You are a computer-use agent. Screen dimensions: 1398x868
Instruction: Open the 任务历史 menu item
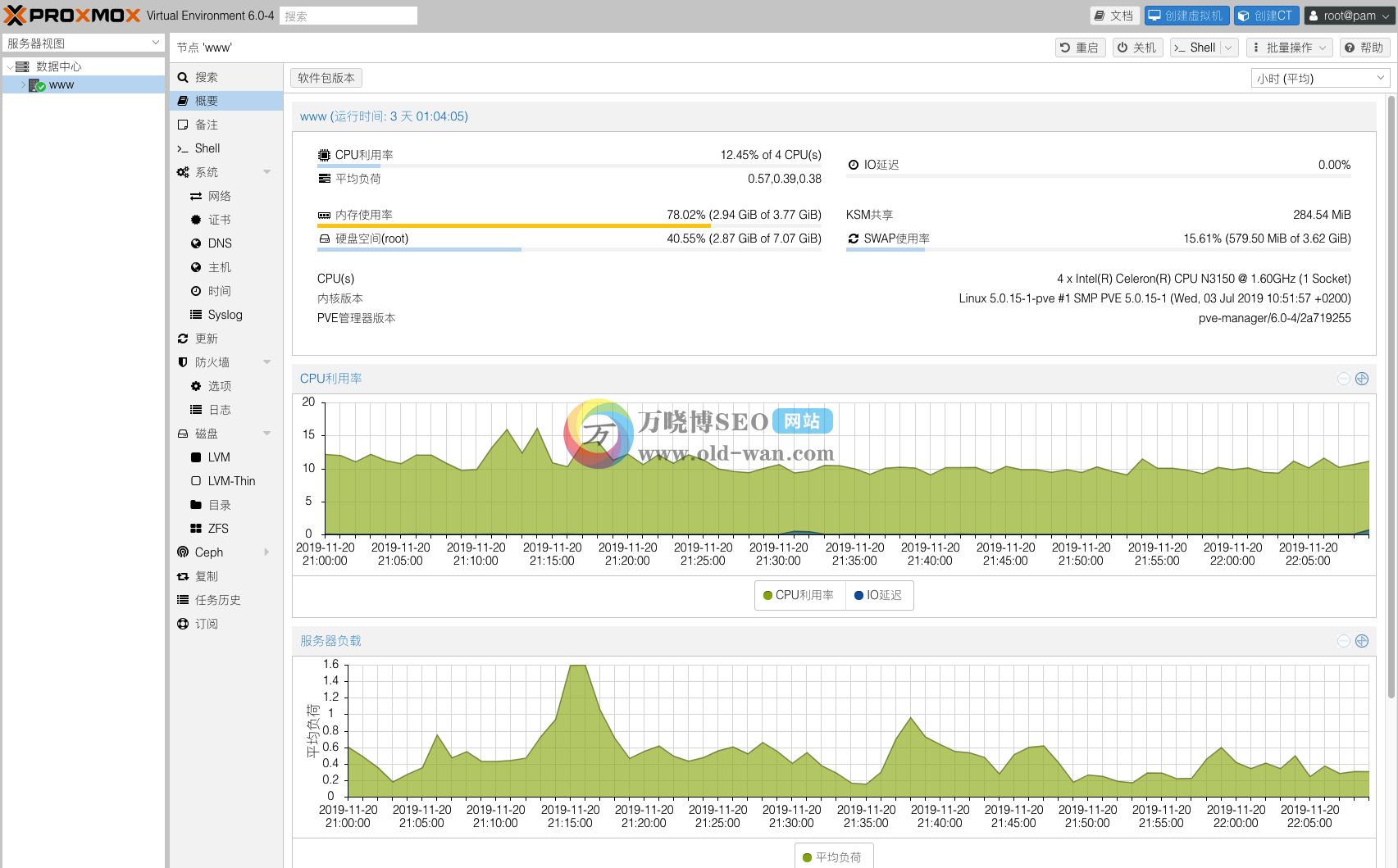[x=226, y=600]
